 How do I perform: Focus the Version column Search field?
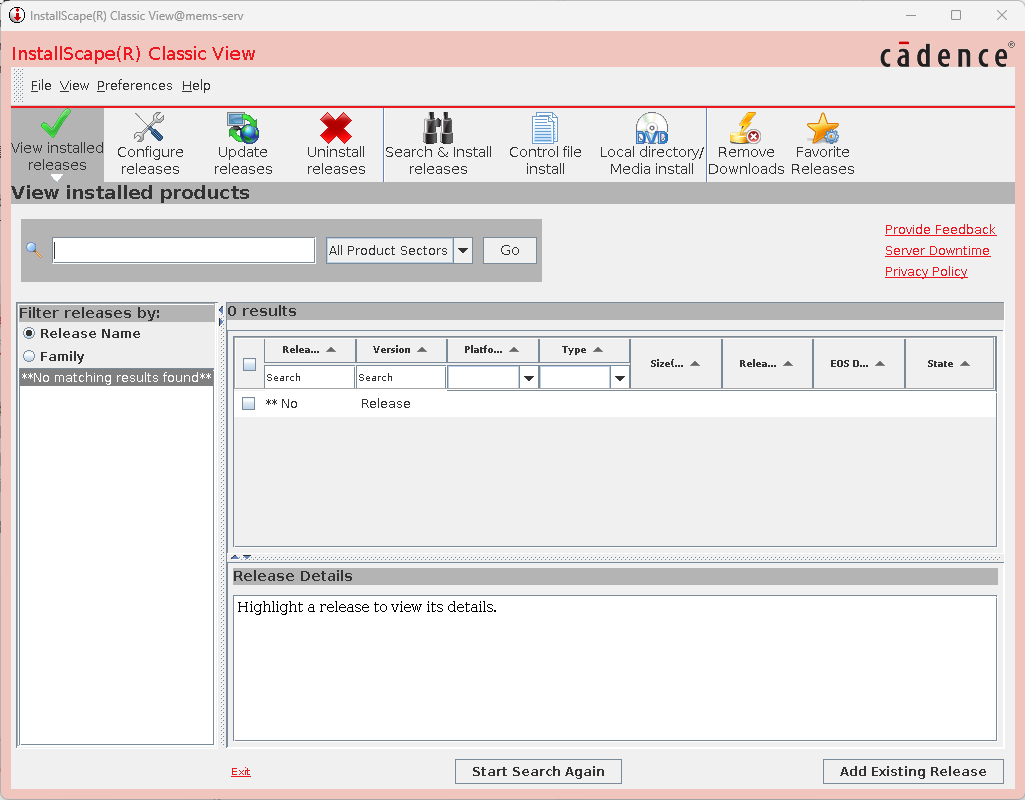[401, 377]
